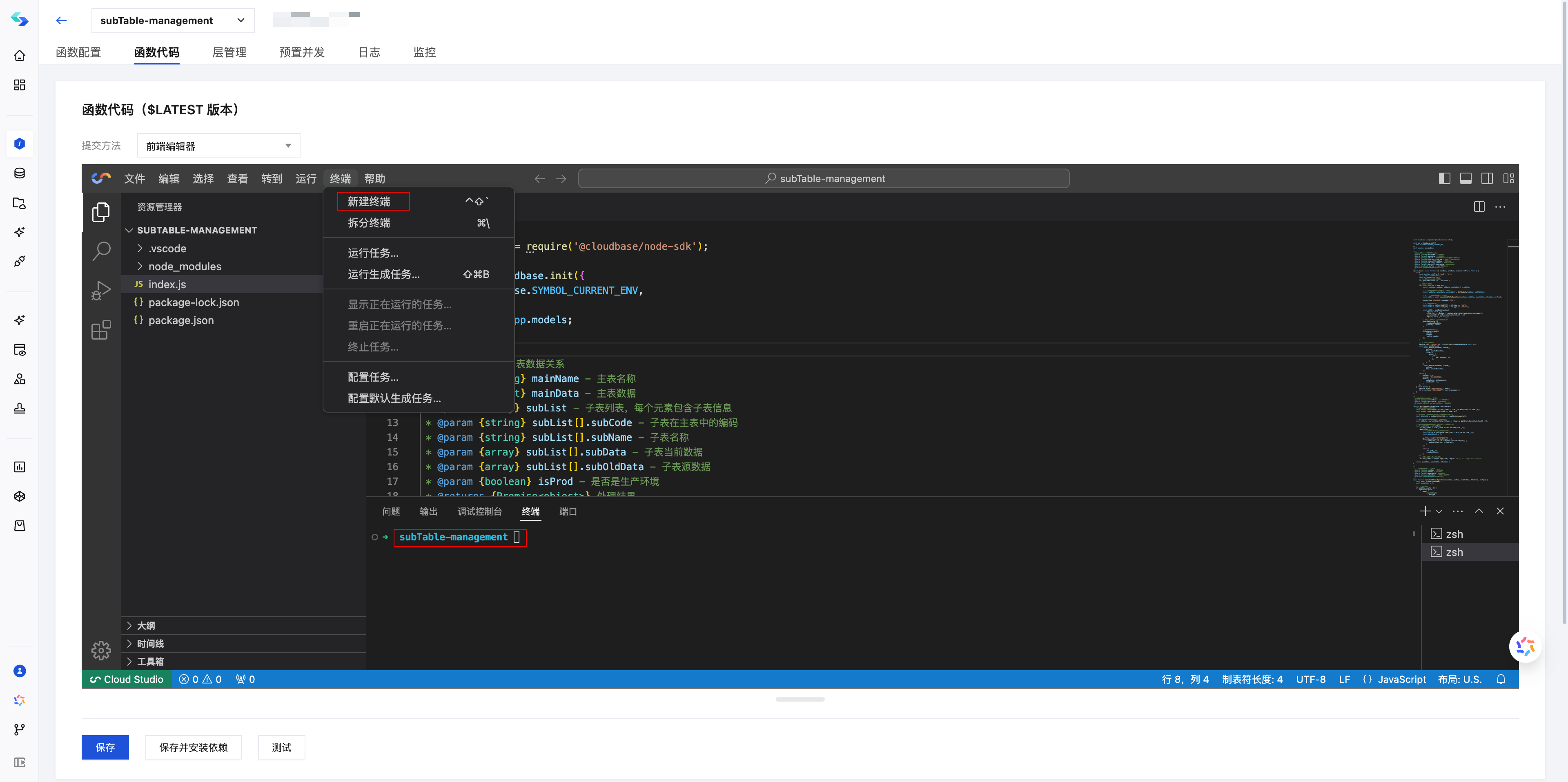The height and width of the screenshot is (782, 1568).
Task: Navigate back with editor history arrow
Action: pyautogui.click(x=539, y=178)
